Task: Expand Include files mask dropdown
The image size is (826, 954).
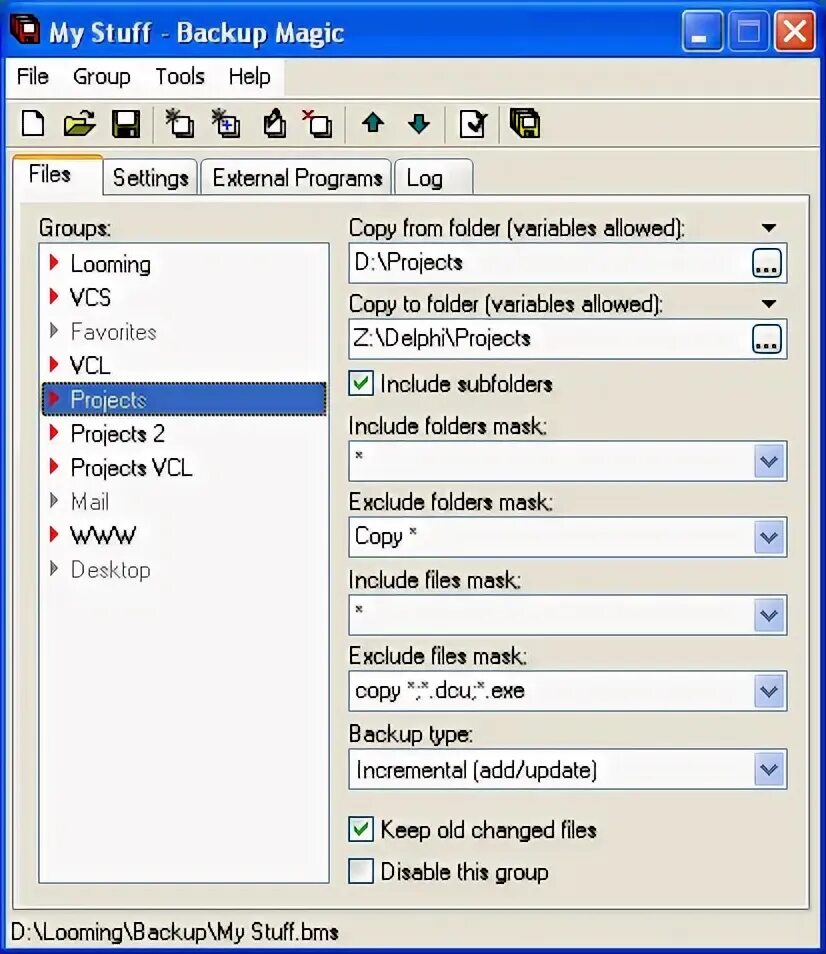Action: pyautogui.click(x=769, y=615)
